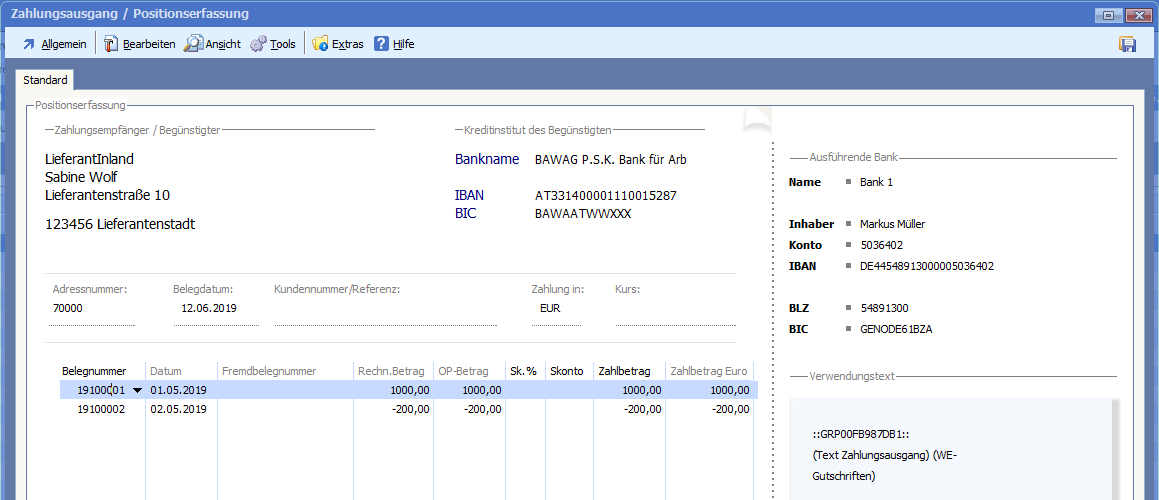
Task: Open the Hilfe menu label
Action: [403, 44]
